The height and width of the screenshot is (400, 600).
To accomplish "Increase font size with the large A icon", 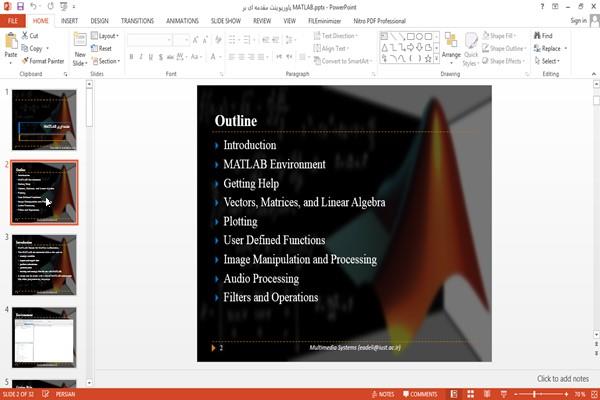I will pos(195,40).
